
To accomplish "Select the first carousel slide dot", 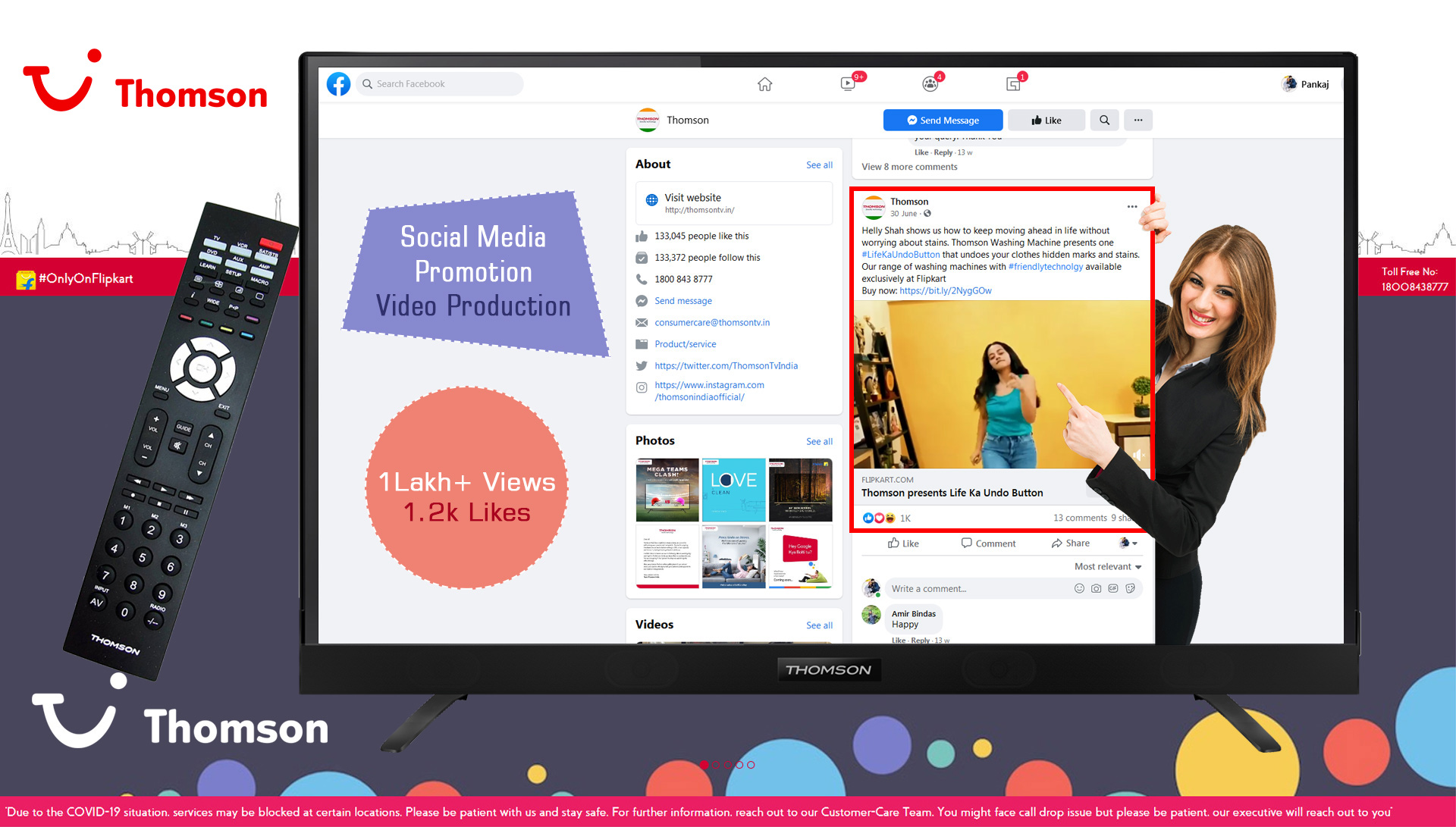I will (704, 766).
